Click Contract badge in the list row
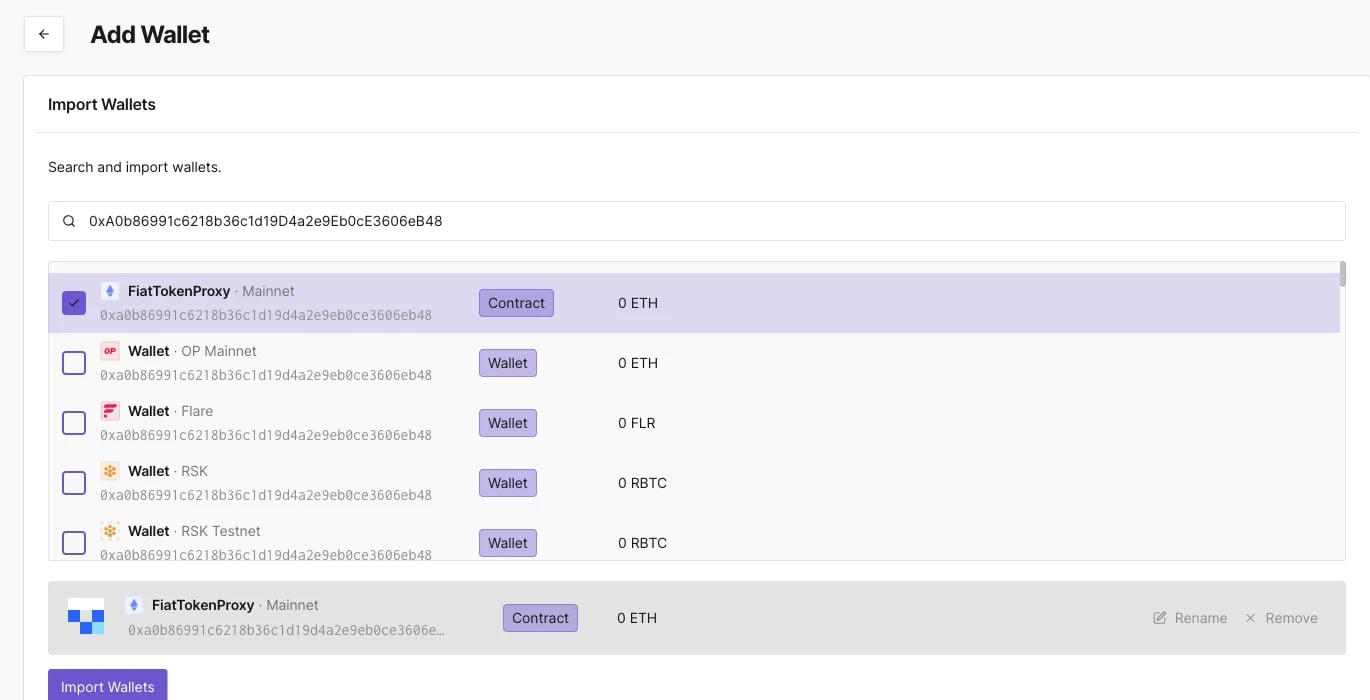Image resolution: width=1370 pixels, height=700 pixels. click(516, 303)
